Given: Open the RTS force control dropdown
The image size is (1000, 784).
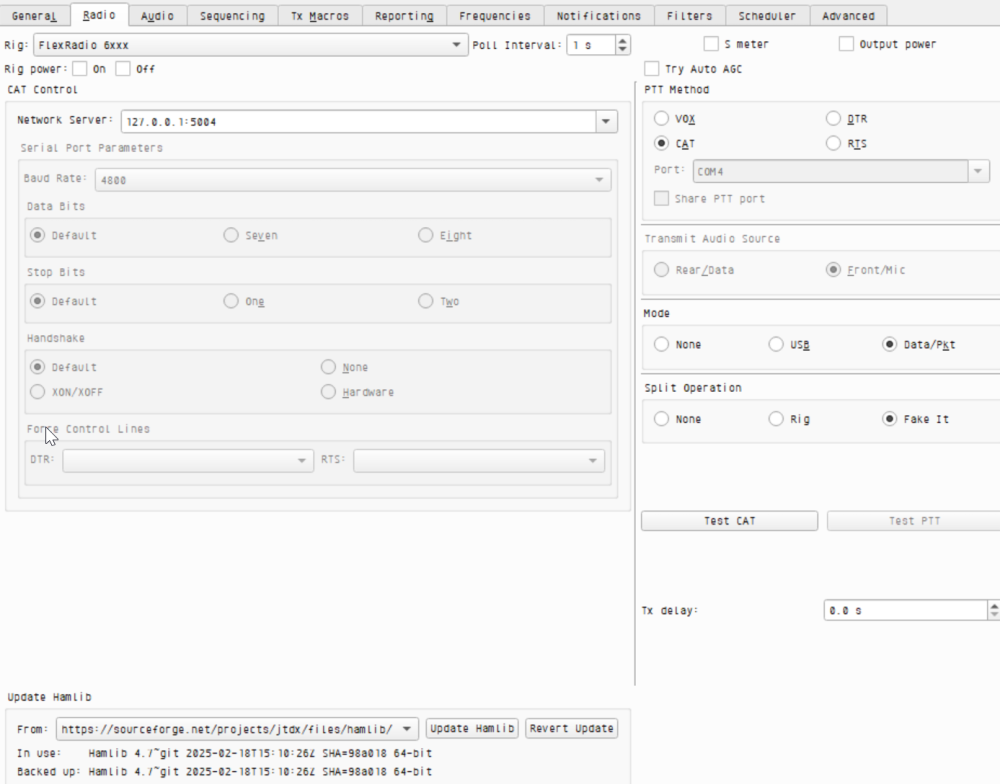Looking at the screenshot, I should (478, 461).
